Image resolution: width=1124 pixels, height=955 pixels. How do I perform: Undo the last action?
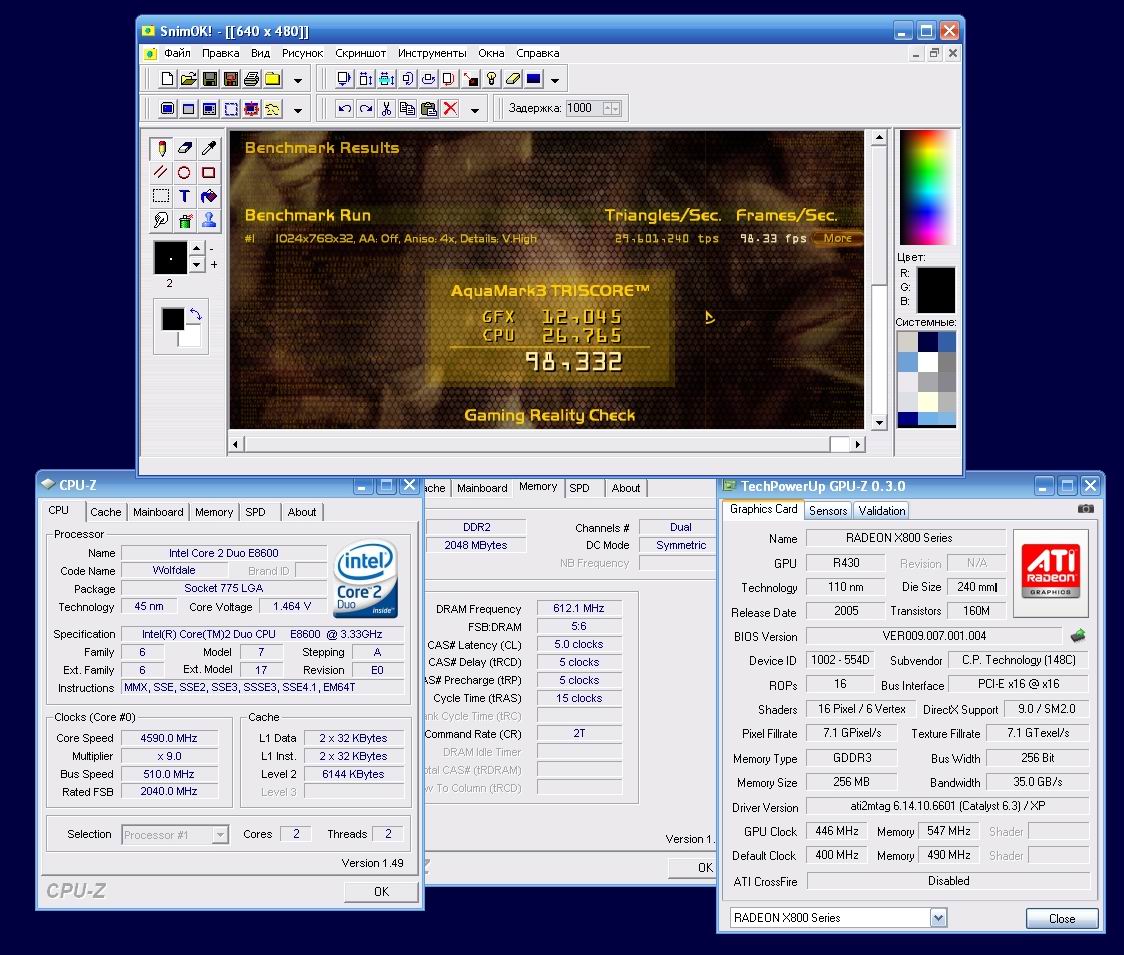[344, 108]
